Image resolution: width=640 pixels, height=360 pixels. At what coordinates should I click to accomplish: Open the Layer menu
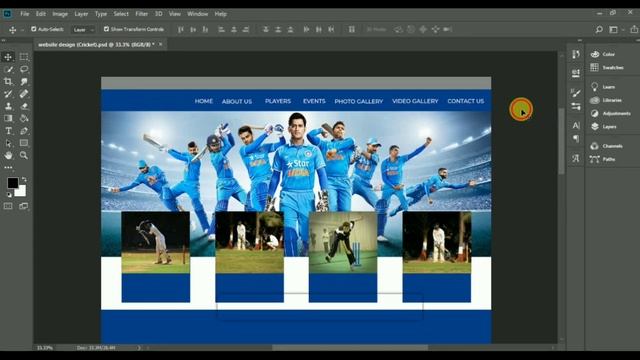point(81,14)
